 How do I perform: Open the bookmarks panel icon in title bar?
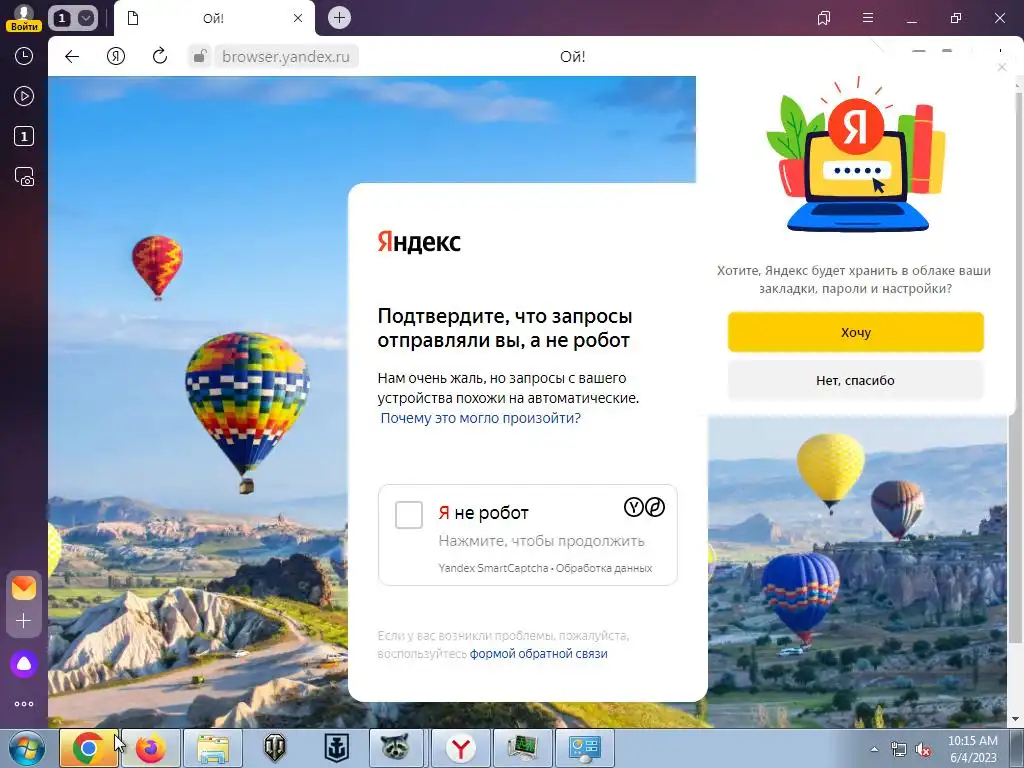tap(824, 18)
